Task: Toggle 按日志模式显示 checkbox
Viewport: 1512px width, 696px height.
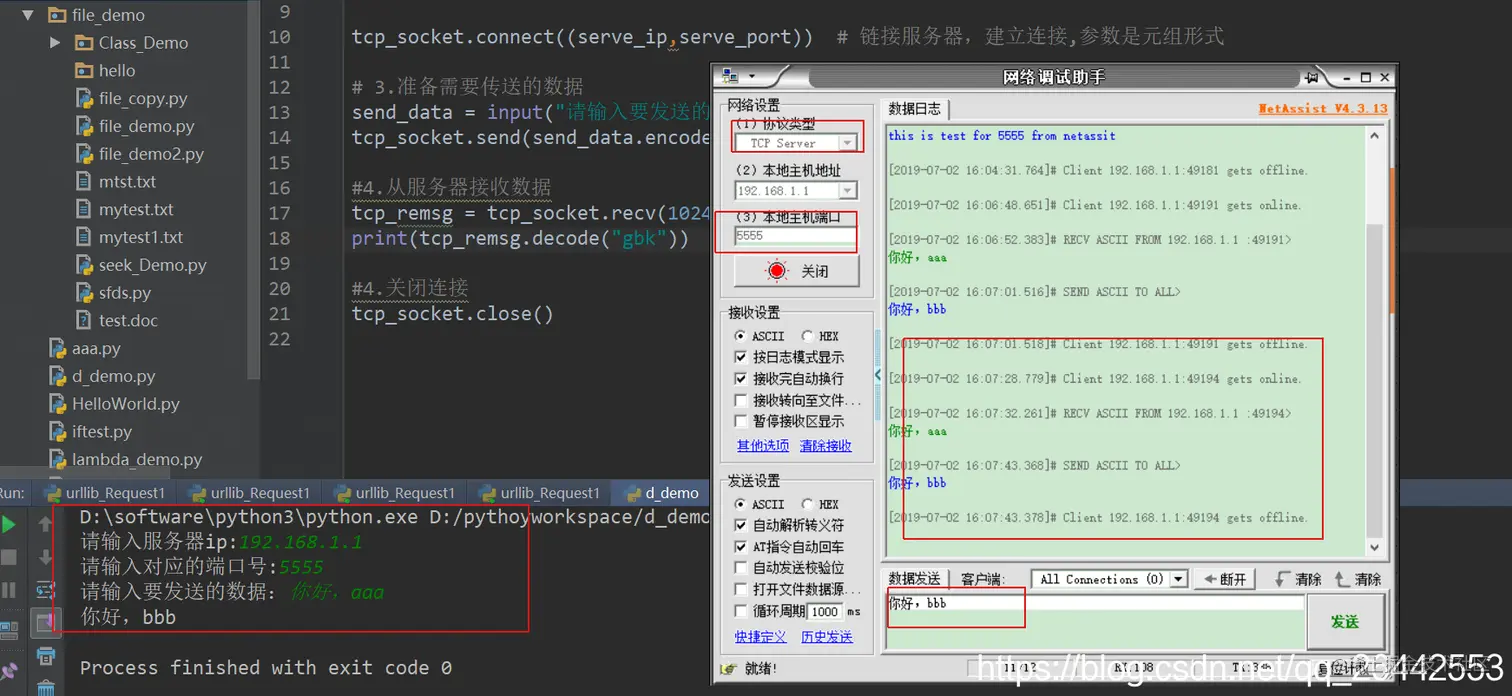Action: [x=741, y=357]
